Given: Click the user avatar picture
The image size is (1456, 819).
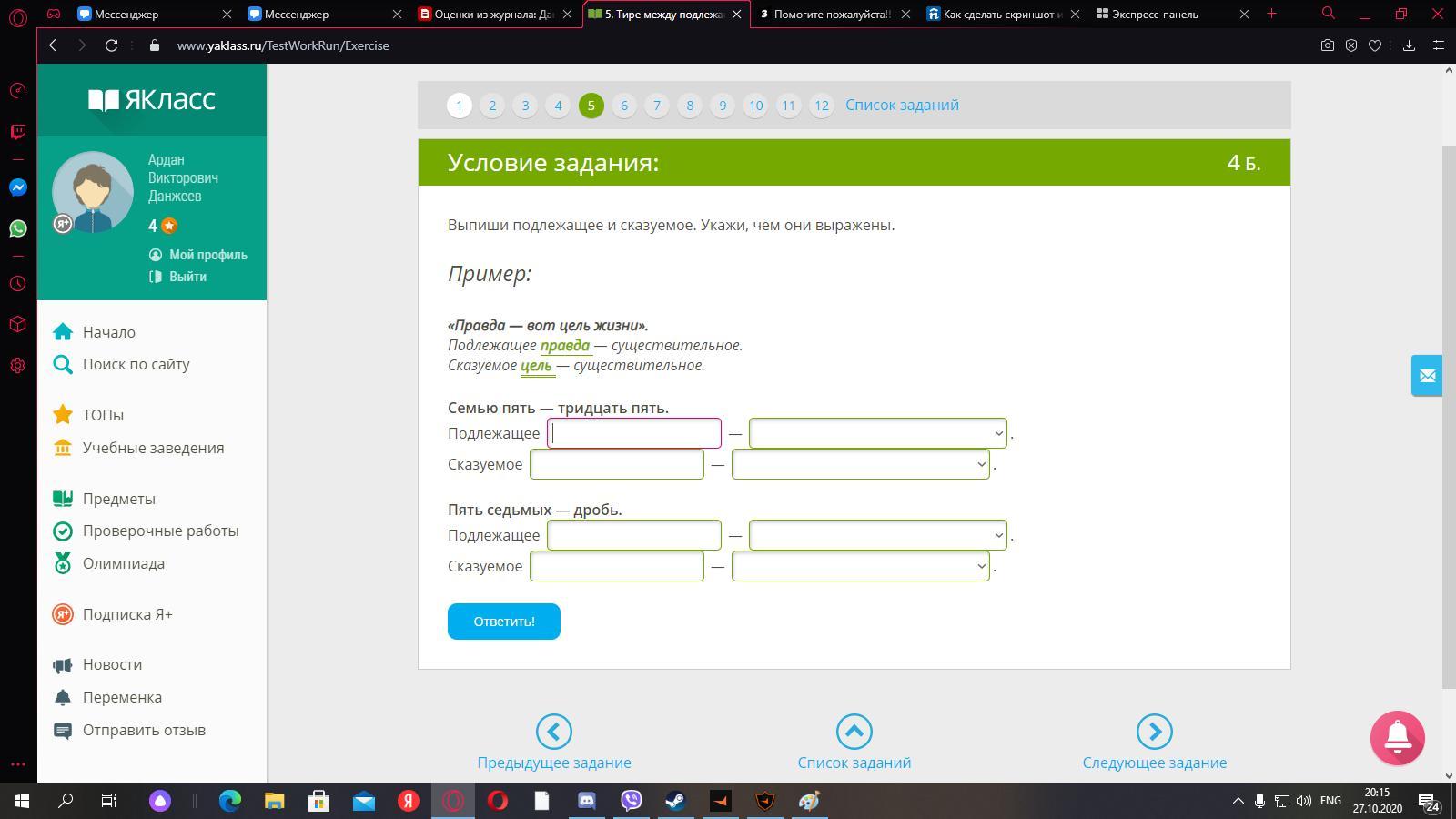Looking at the screenshot, I should (x=93, y=192).
